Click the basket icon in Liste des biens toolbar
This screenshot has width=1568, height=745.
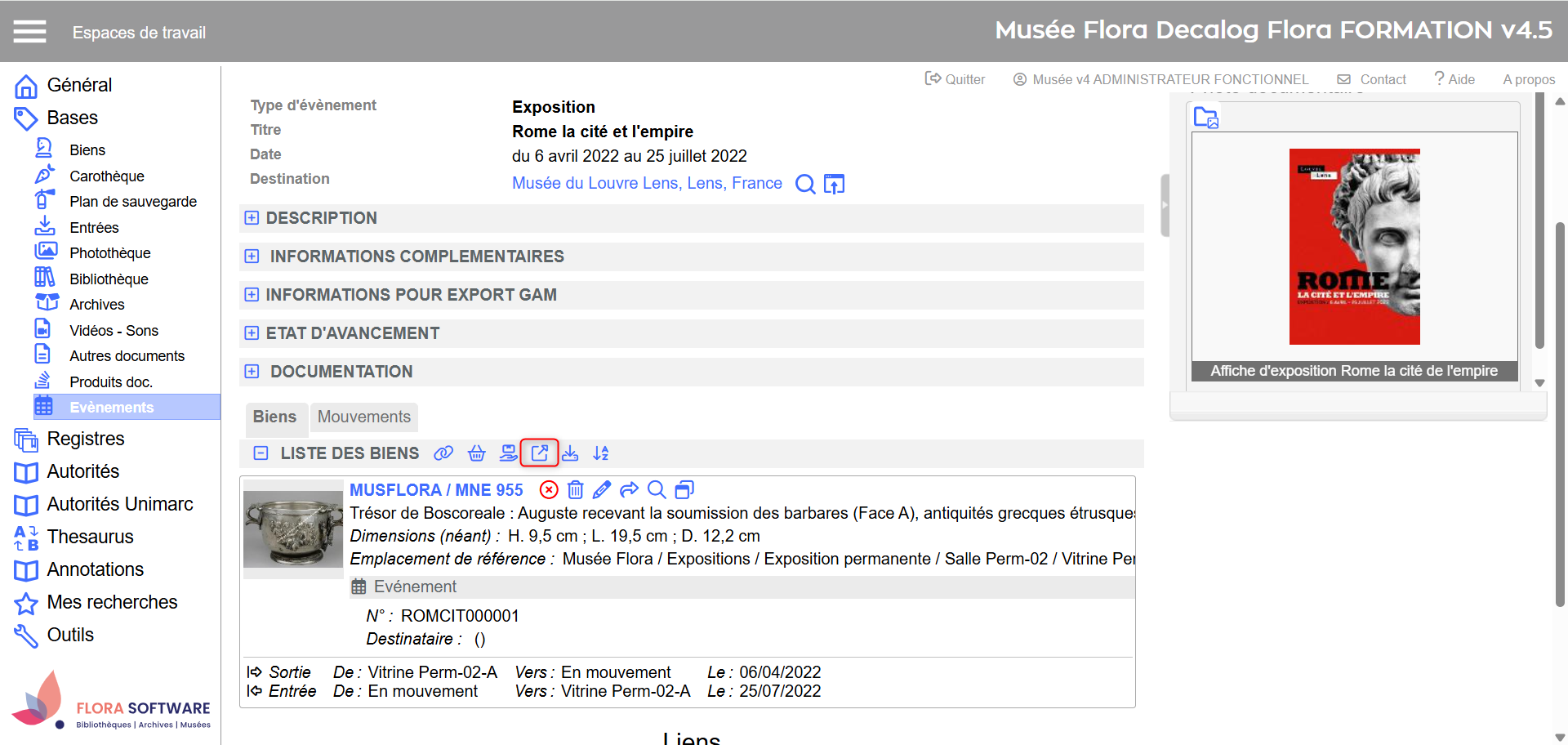tap(477, 453)
